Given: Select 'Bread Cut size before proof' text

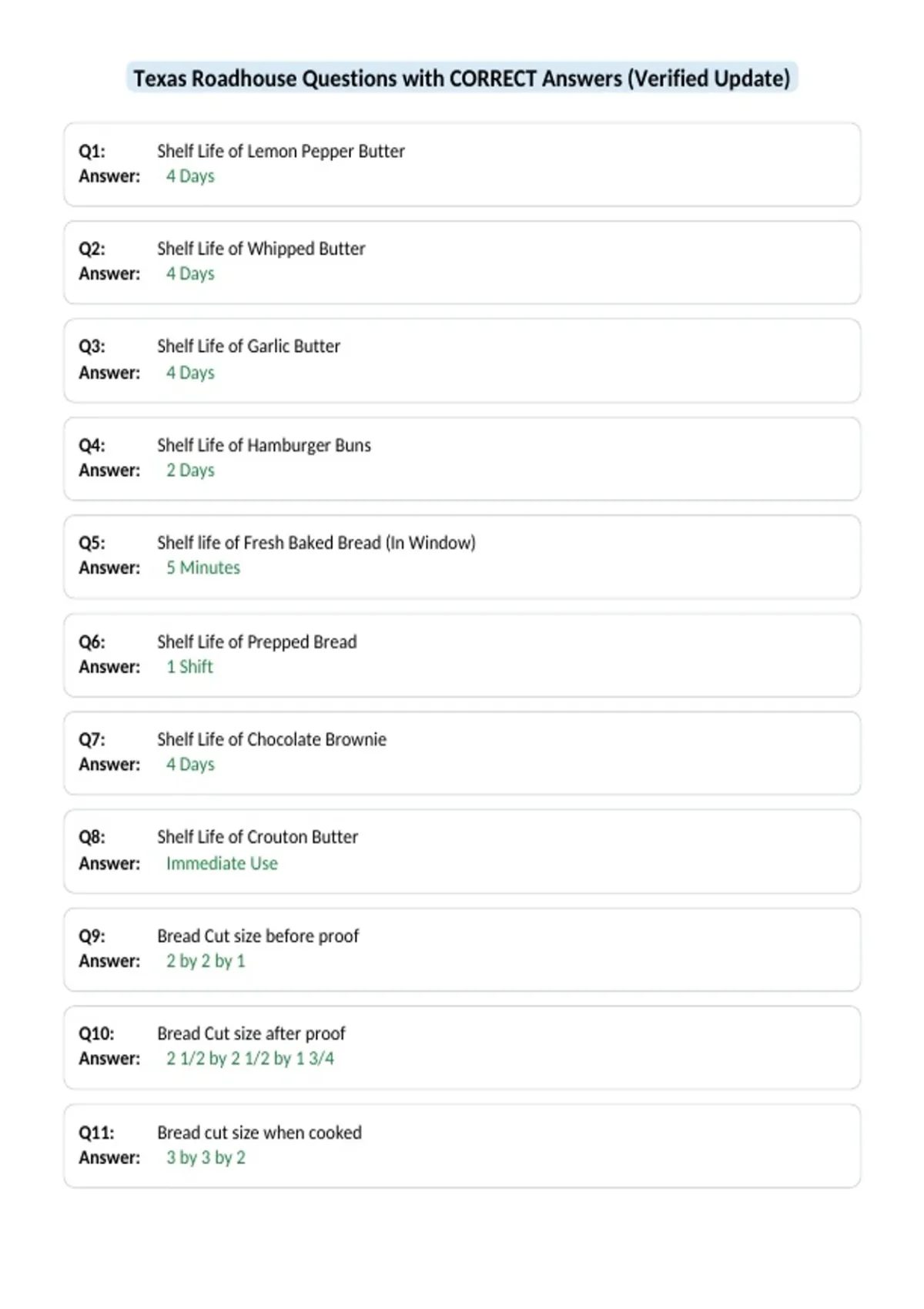Looking at the screenshot, I should [x=258, y=936].
